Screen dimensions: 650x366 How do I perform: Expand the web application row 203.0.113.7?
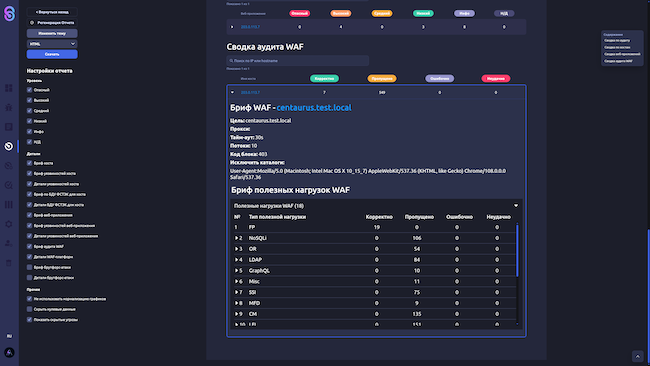(x=232, y=27)
